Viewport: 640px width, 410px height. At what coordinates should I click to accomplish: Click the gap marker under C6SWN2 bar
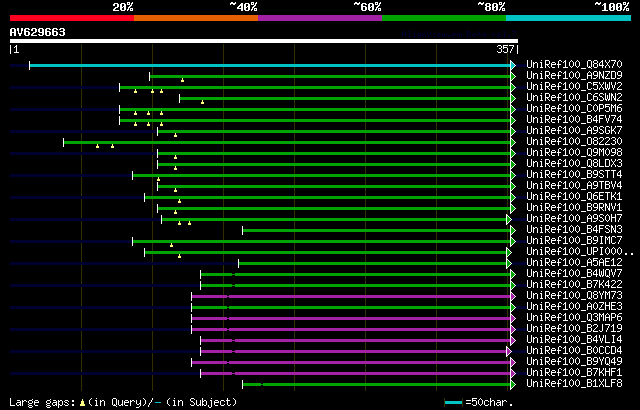pos(202,102)
